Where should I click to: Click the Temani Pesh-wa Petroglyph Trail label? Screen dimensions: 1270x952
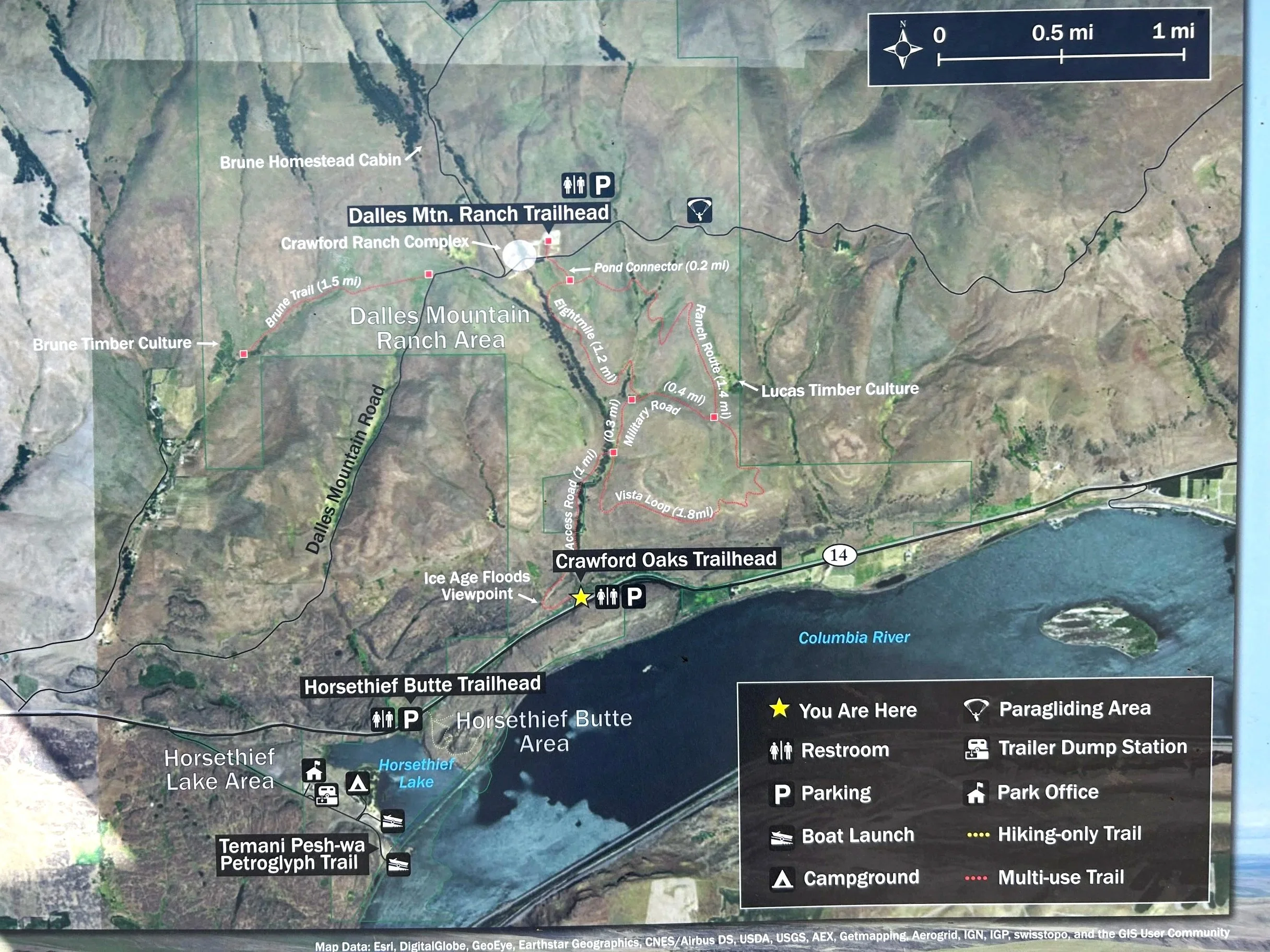292,854
